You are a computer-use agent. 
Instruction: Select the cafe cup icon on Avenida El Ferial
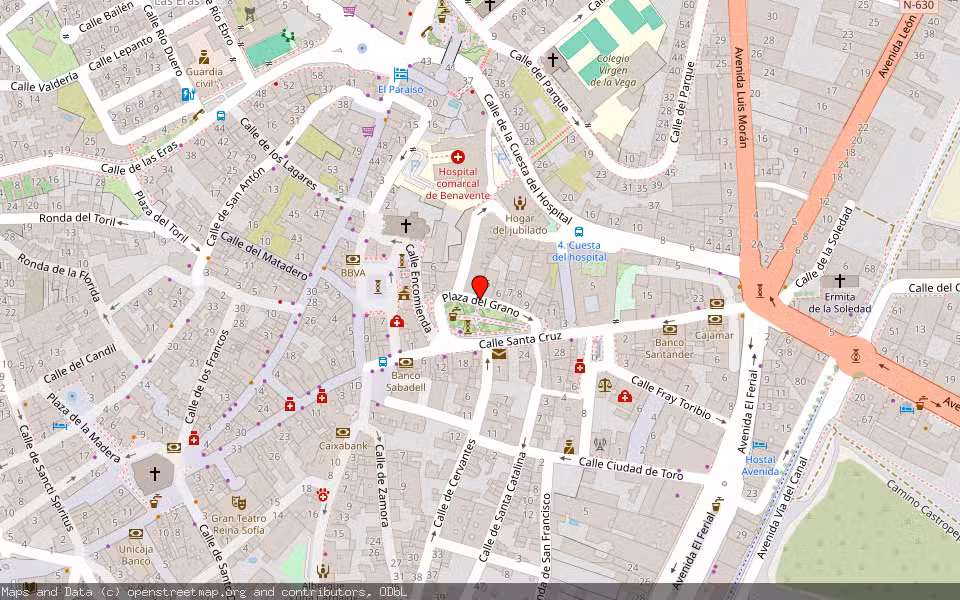pyautogui.click(x=716, y=504)
